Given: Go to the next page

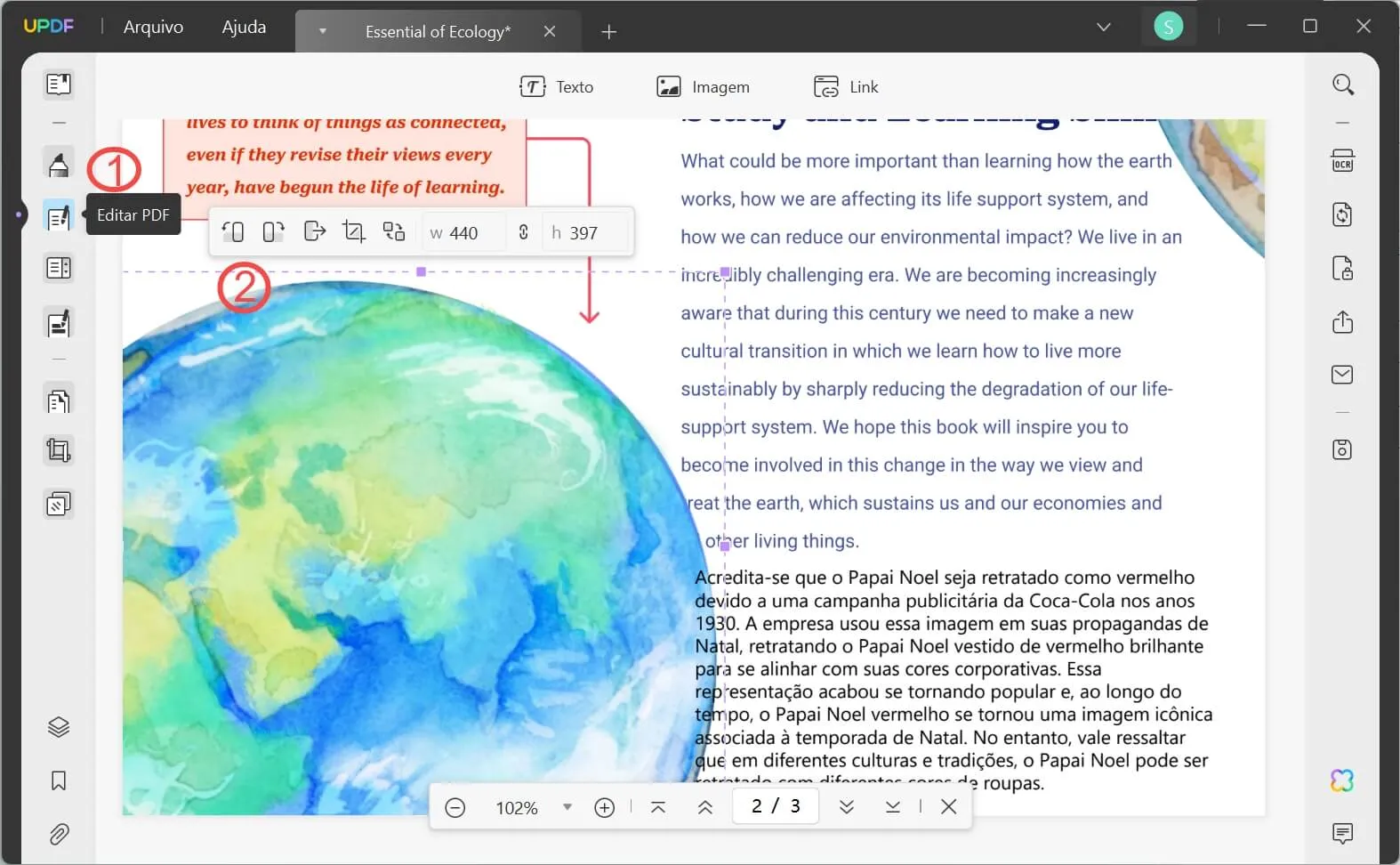Looking at the screenshot, I should [x=847, y=807].
